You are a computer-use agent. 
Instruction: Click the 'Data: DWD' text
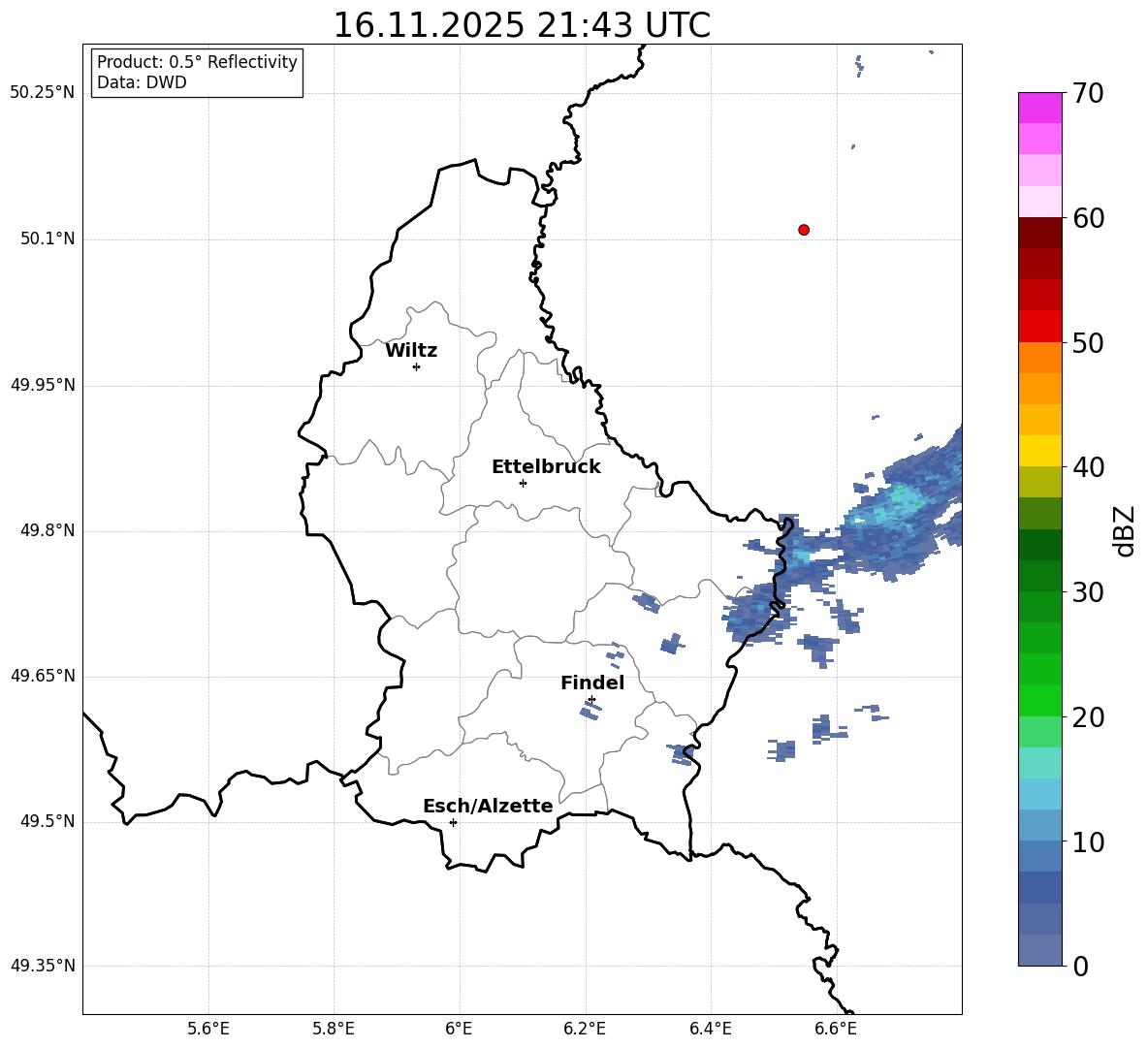(x=142, y=82)
